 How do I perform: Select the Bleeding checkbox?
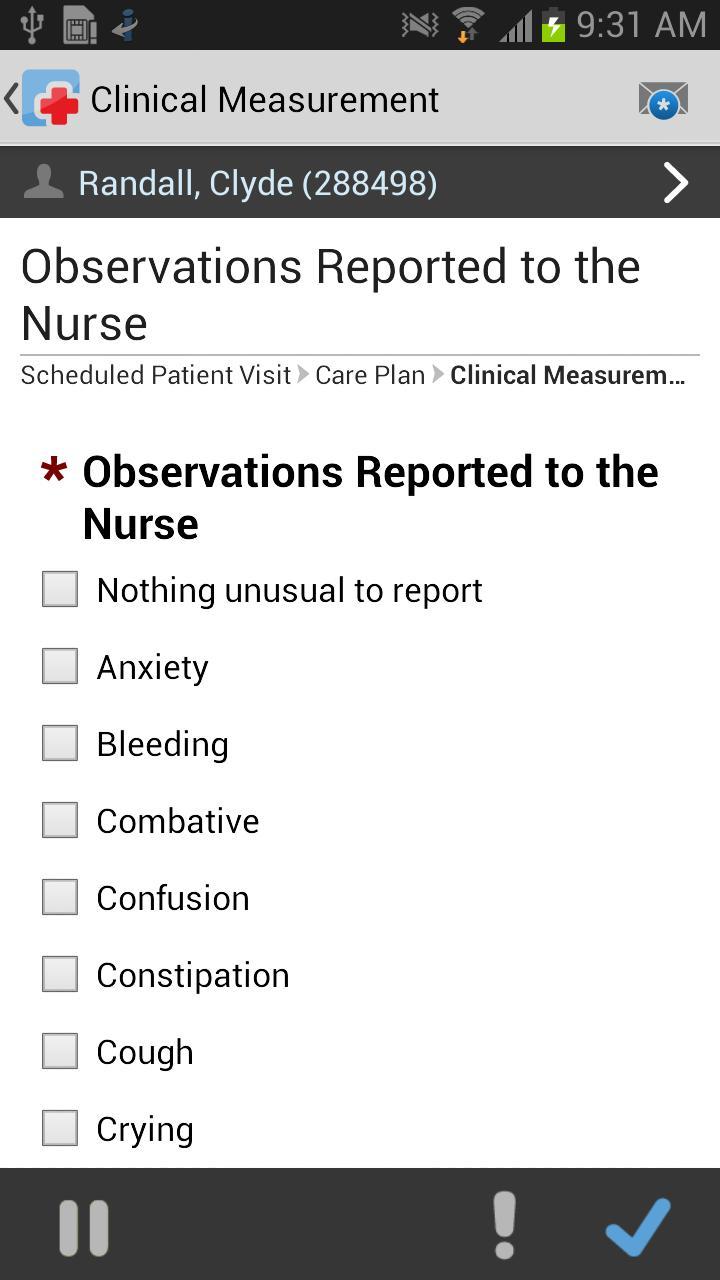coord(60,743)
